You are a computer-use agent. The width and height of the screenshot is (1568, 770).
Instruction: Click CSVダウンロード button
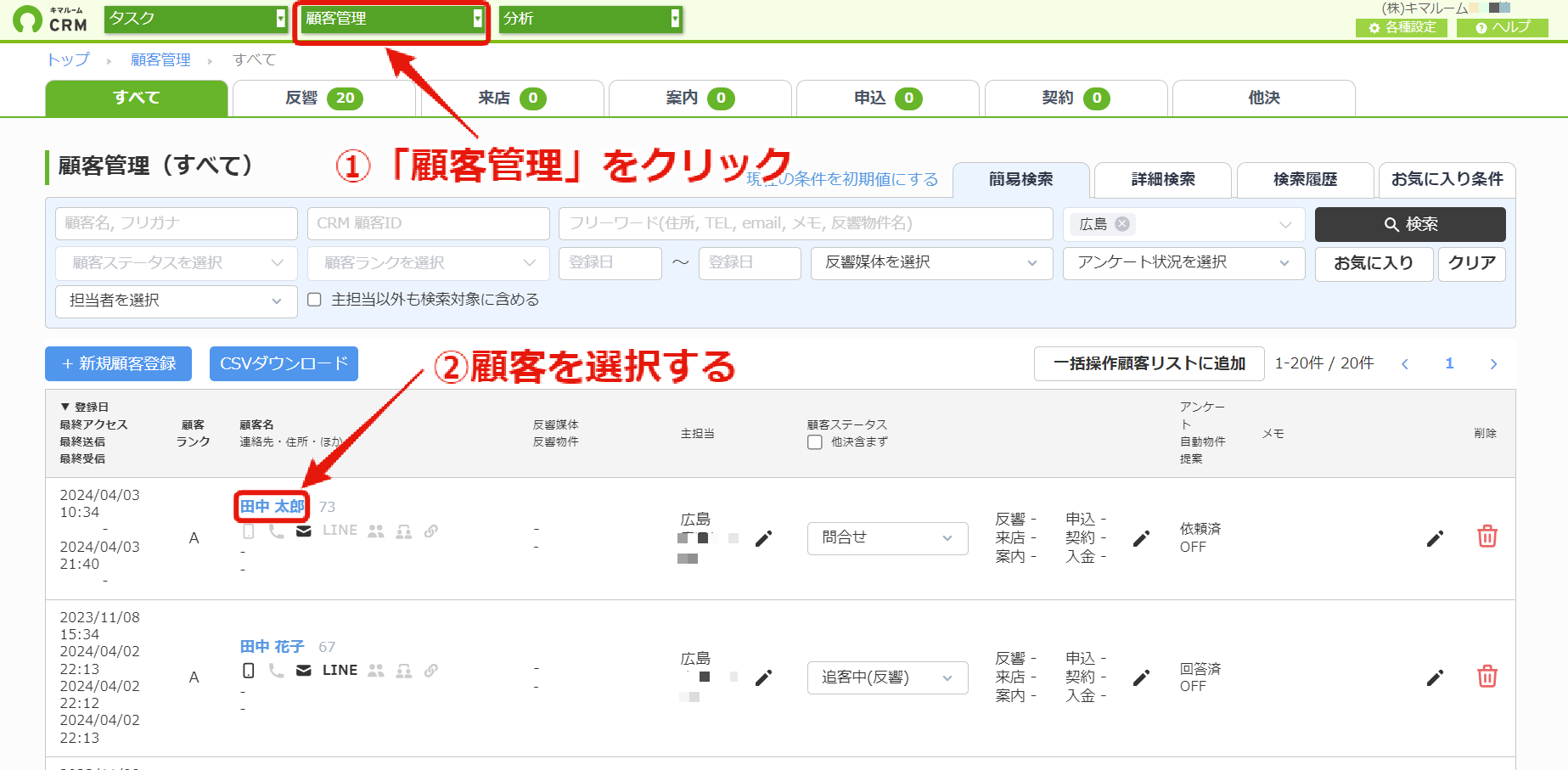(x=284, y=363)
